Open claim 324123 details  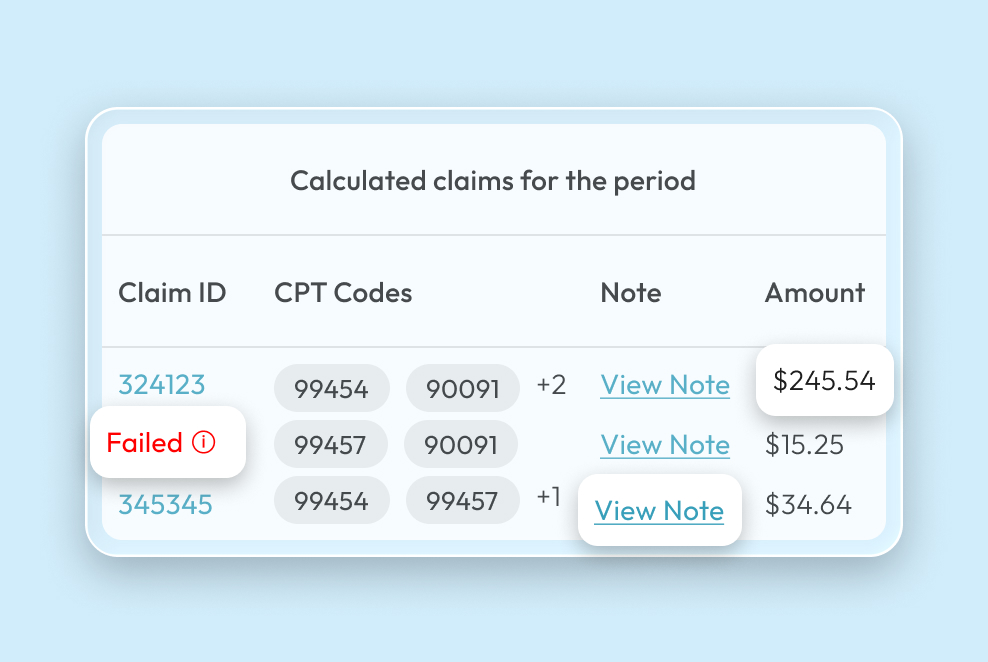tap(161, 383)
